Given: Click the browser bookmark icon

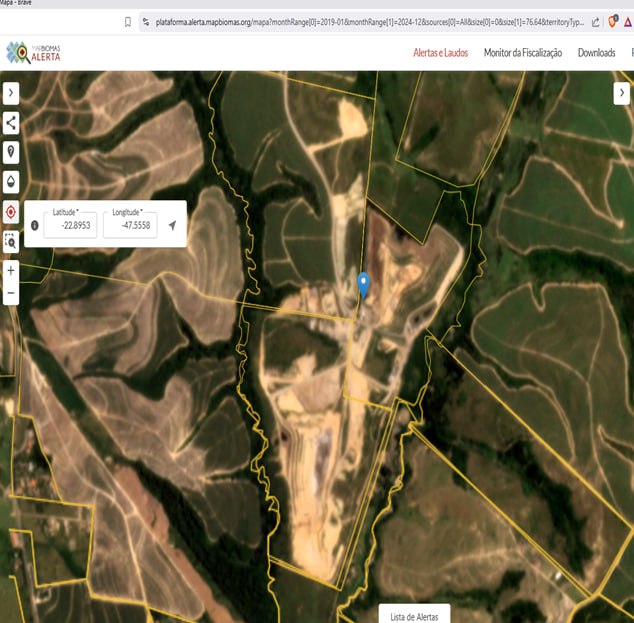Looking at the screenshot, I should point(126,21).
